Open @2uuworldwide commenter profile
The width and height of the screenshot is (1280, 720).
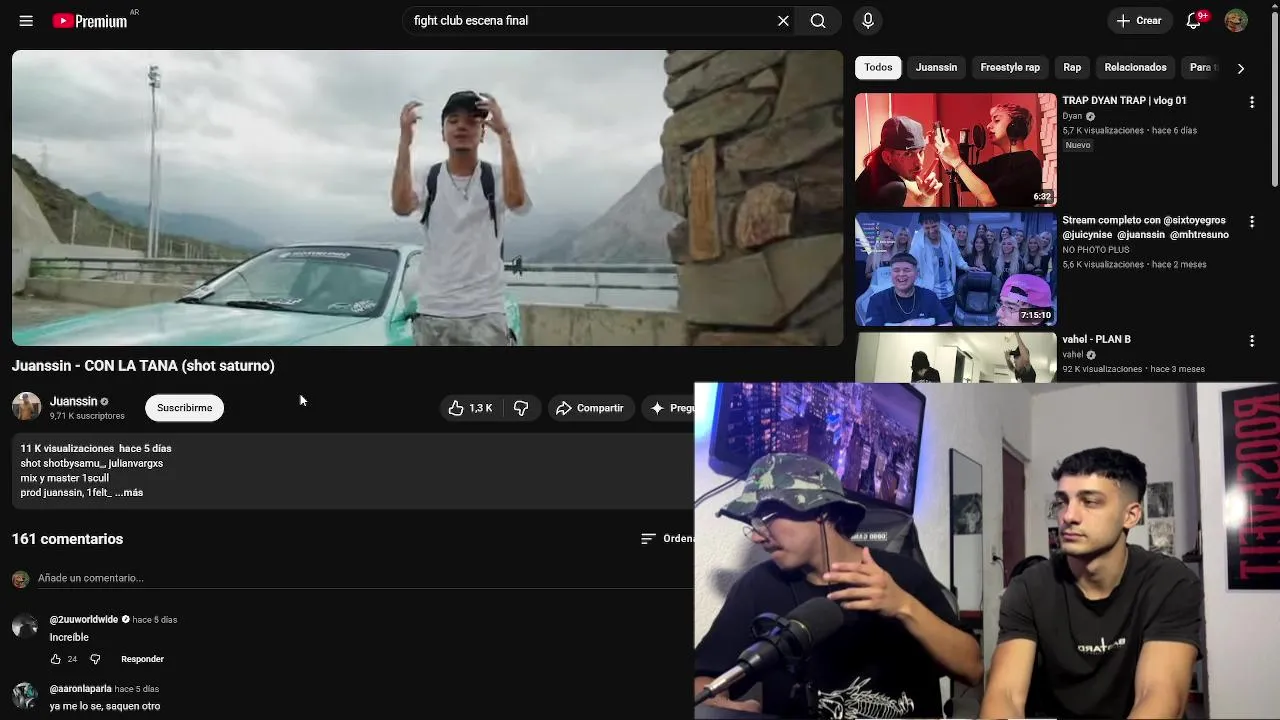(84, 620)
